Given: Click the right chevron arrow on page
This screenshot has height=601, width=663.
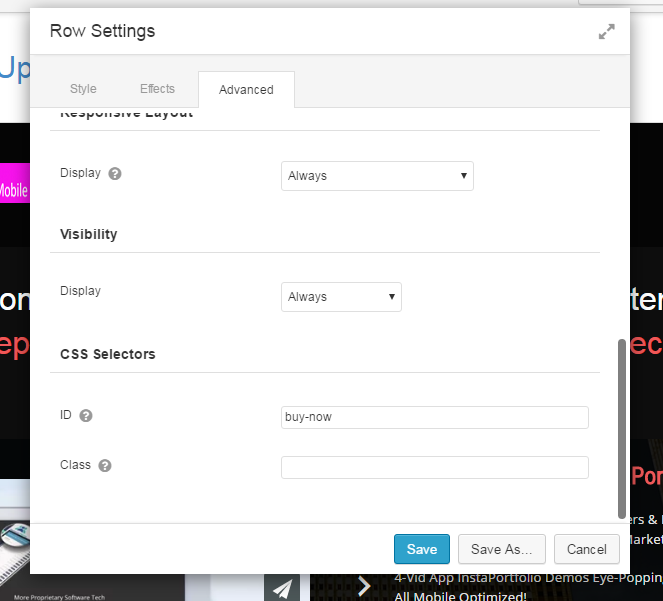Looking at the screenshot, I should [x=364, y=587].
